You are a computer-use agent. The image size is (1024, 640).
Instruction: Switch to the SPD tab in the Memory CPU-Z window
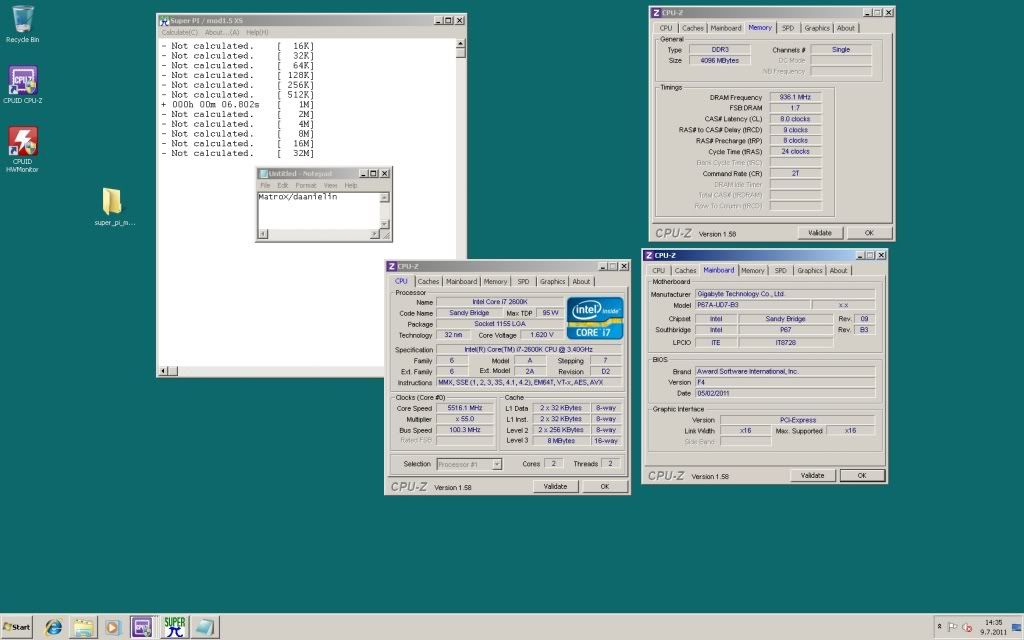click(x=788, y=28)
